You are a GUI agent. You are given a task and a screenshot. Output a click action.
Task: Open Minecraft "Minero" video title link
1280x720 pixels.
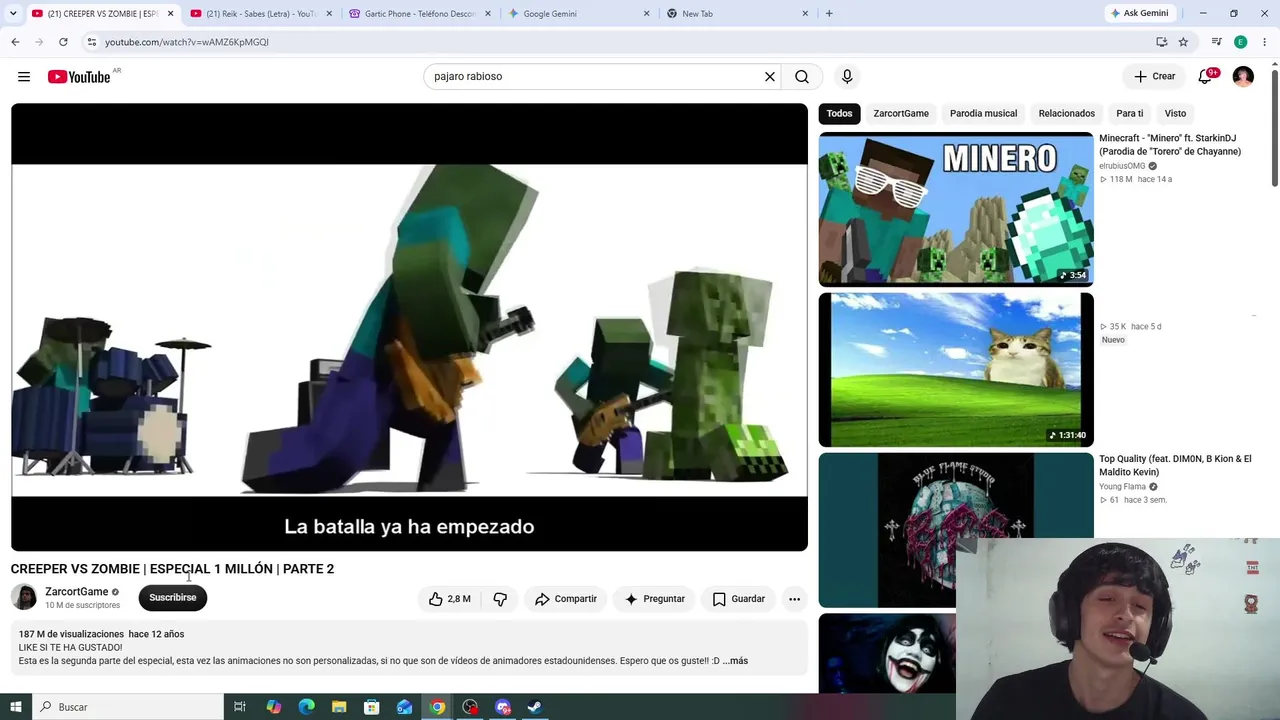pyautogui.click(x=1170, y=145)
